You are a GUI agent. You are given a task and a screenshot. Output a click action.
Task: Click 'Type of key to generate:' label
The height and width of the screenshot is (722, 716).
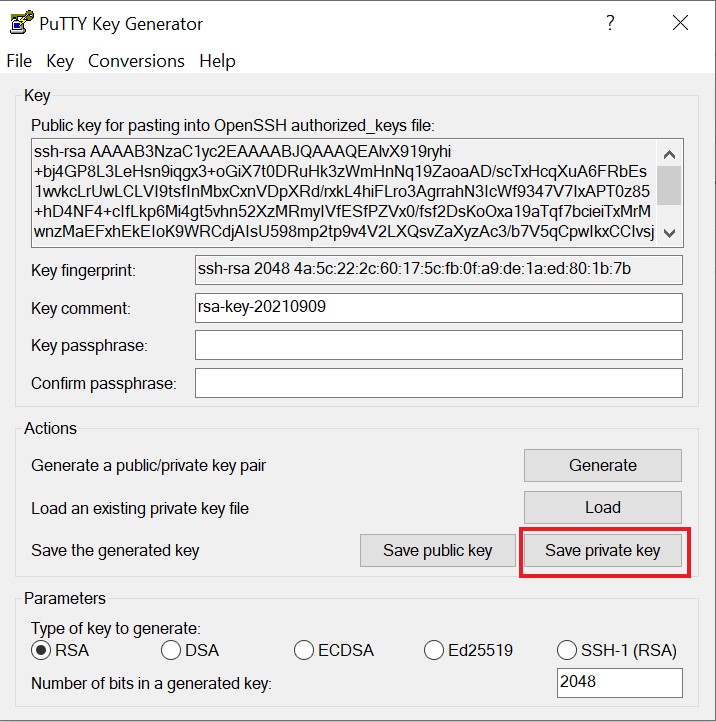pos(116,628)
